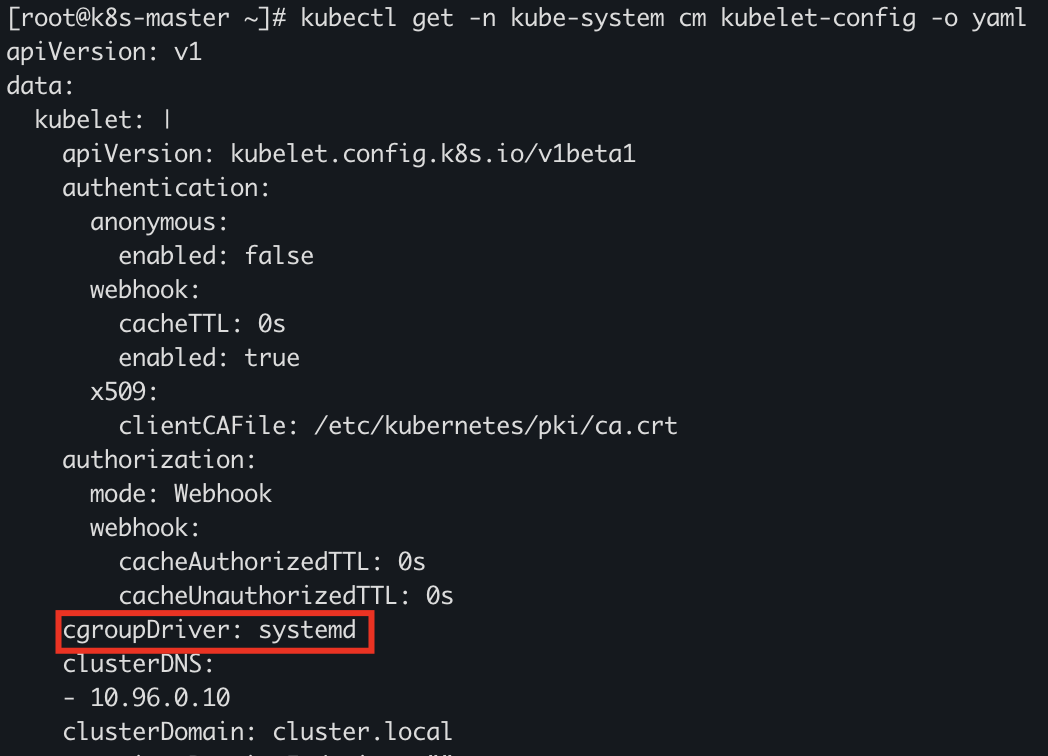The width and height of the screenshot is (1048, 756).
Task: Click the clusterDomain: cluster.local line
Action: pyautogui.click(x=258, y=732)
